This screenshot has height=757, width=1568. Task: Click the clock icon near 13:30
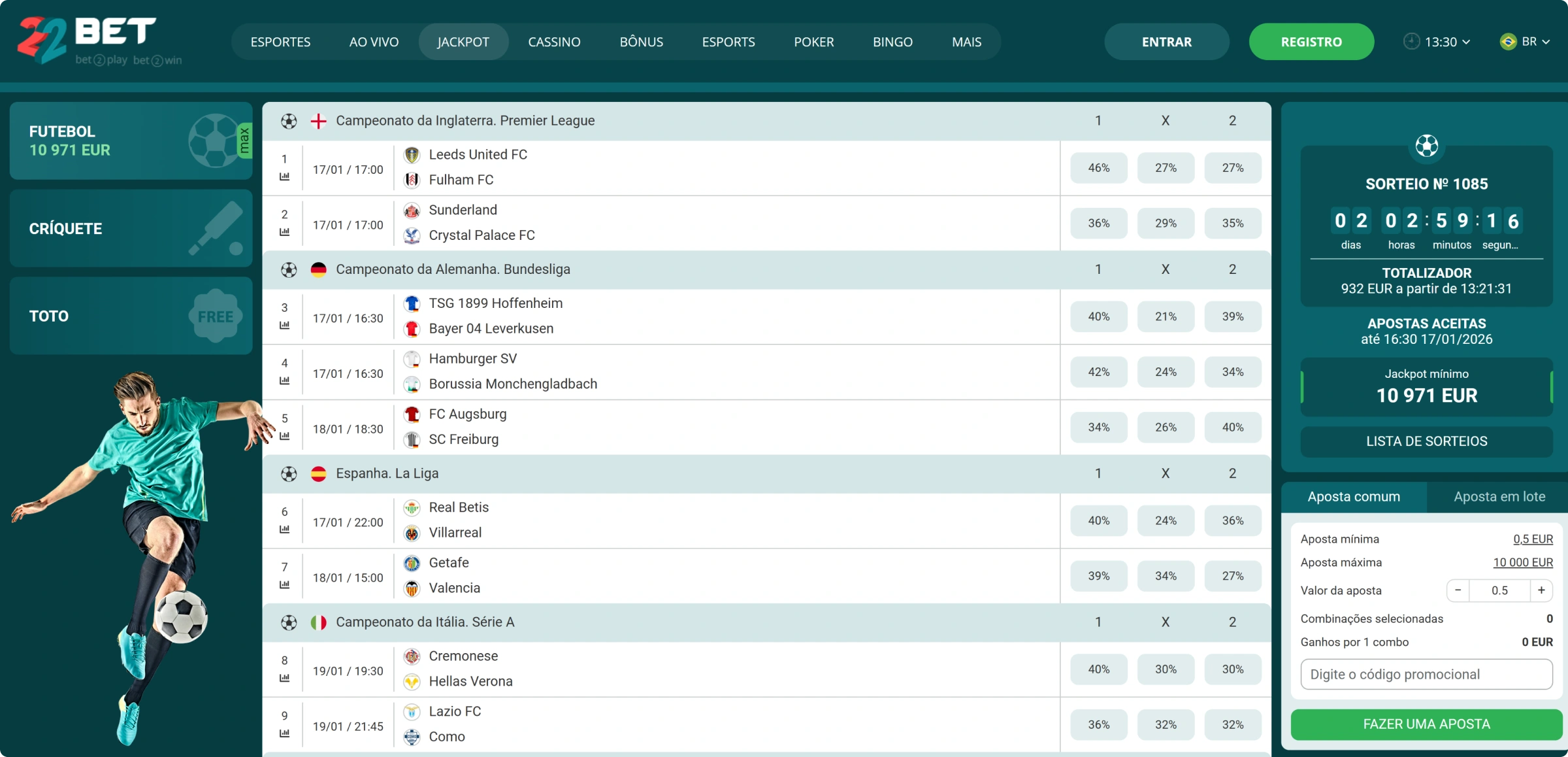[x=1411, y=41]
